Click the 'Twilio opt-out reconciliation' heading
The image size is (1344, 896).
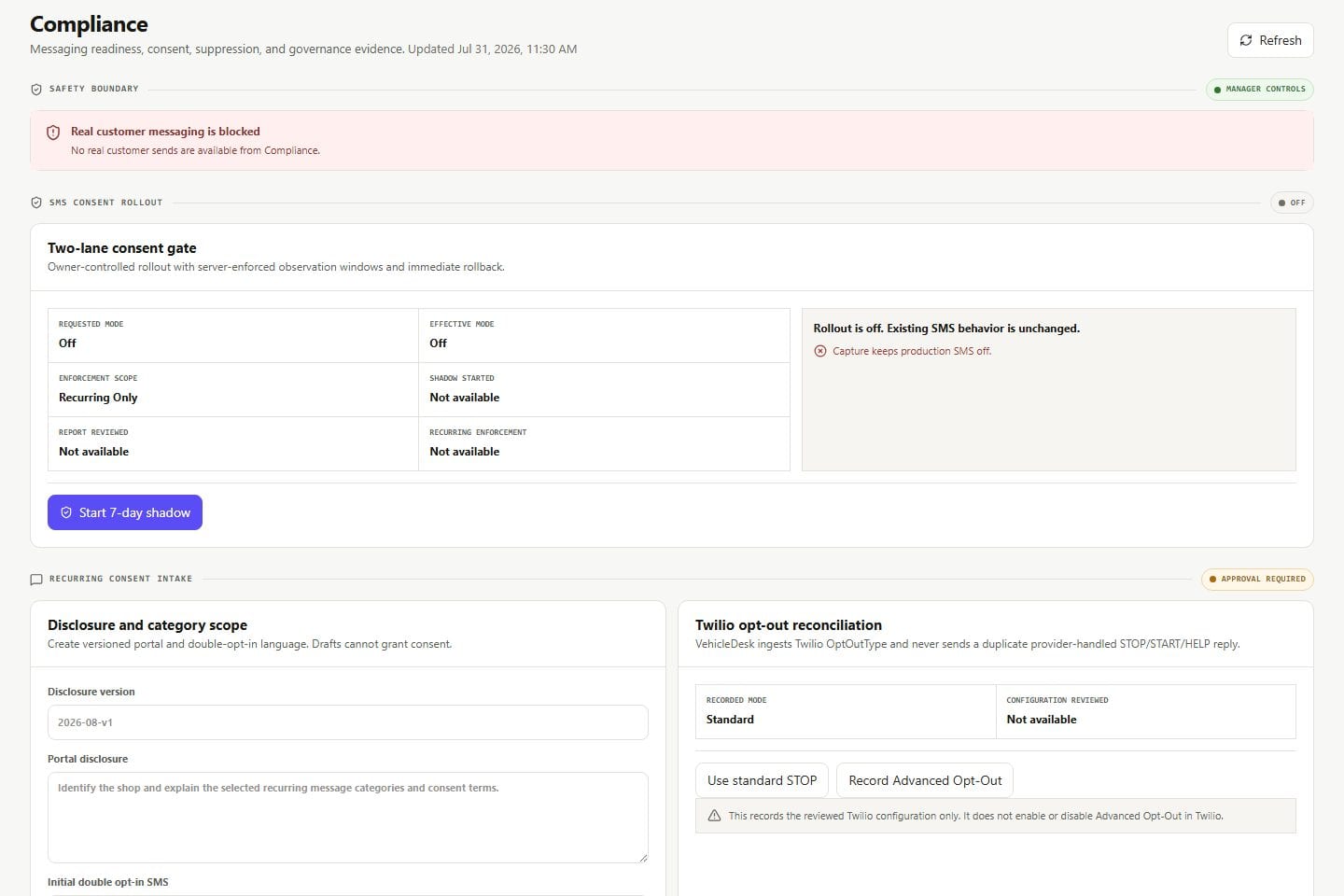[x=789, y=625]
